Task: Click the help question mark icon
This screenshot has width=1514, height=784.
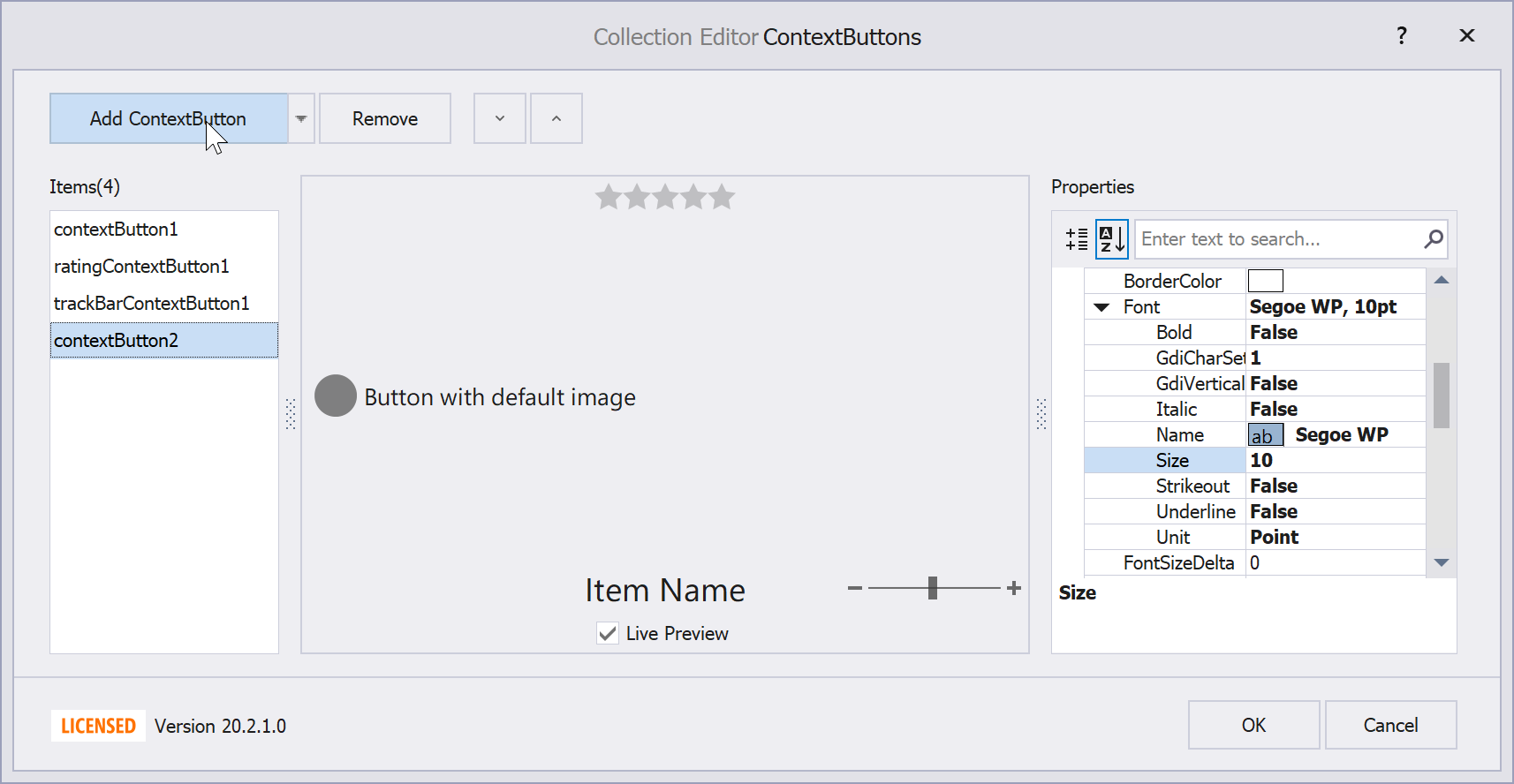Action: click(x=1401, y=36)
